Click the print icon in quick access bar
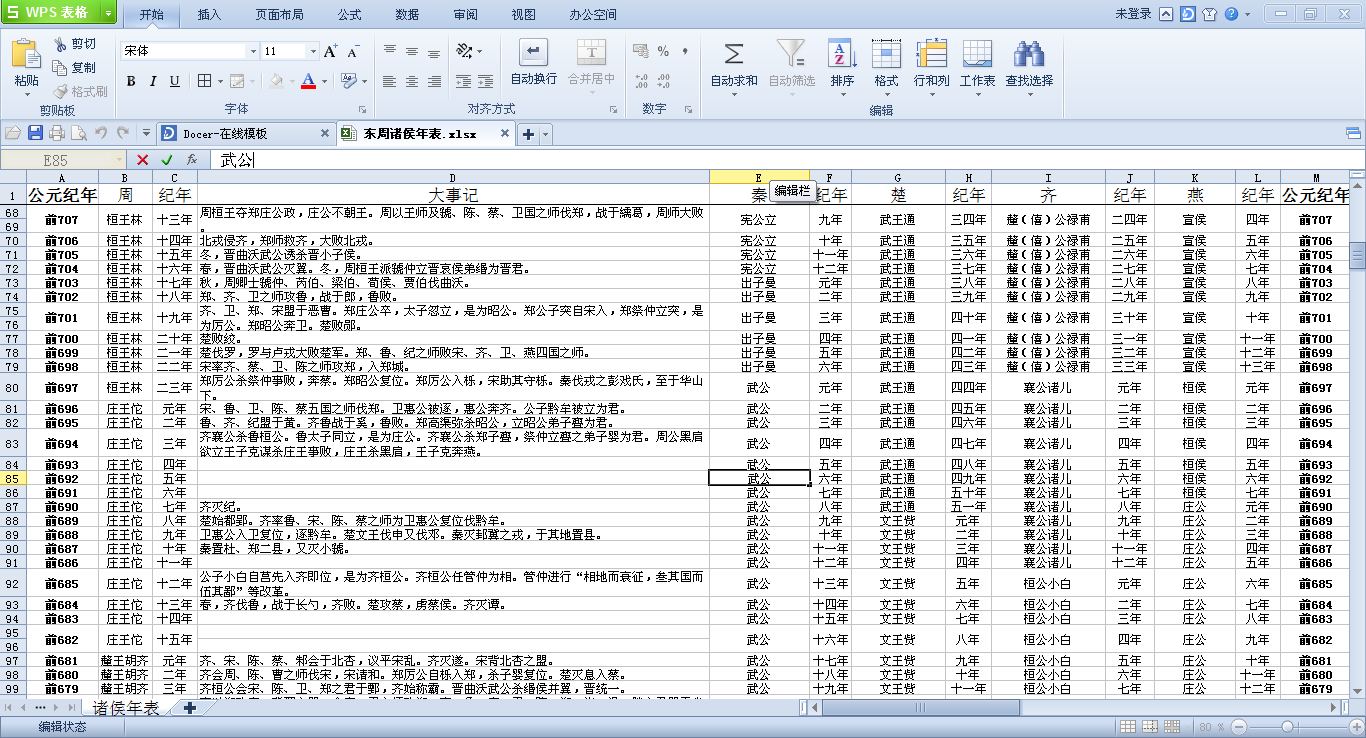This screenshot has height=738, width=1366. pyautogui.click(x=57, y=133)
